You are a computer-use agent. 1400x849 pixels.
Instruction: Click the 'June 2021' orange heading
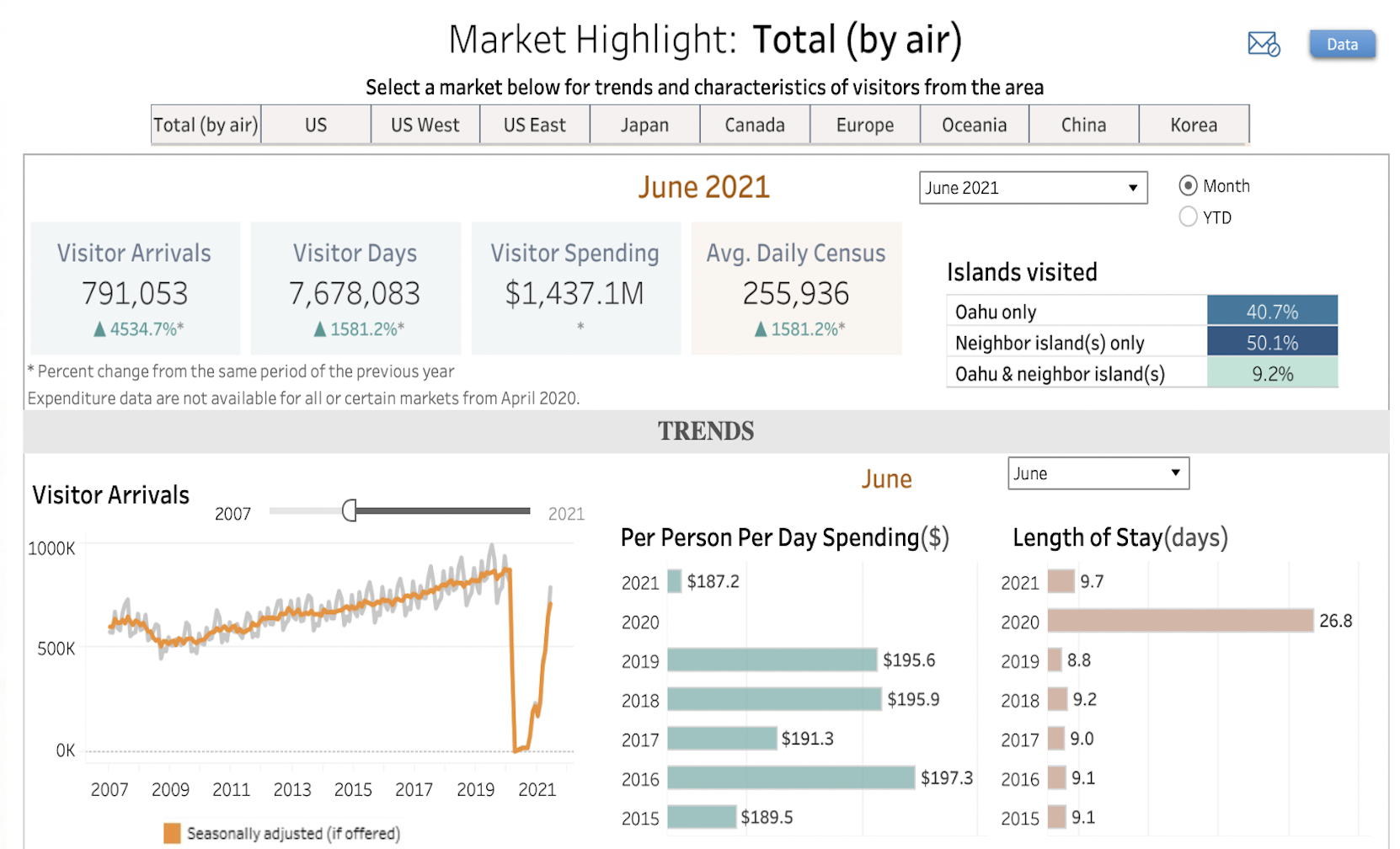tap(703, 187)
